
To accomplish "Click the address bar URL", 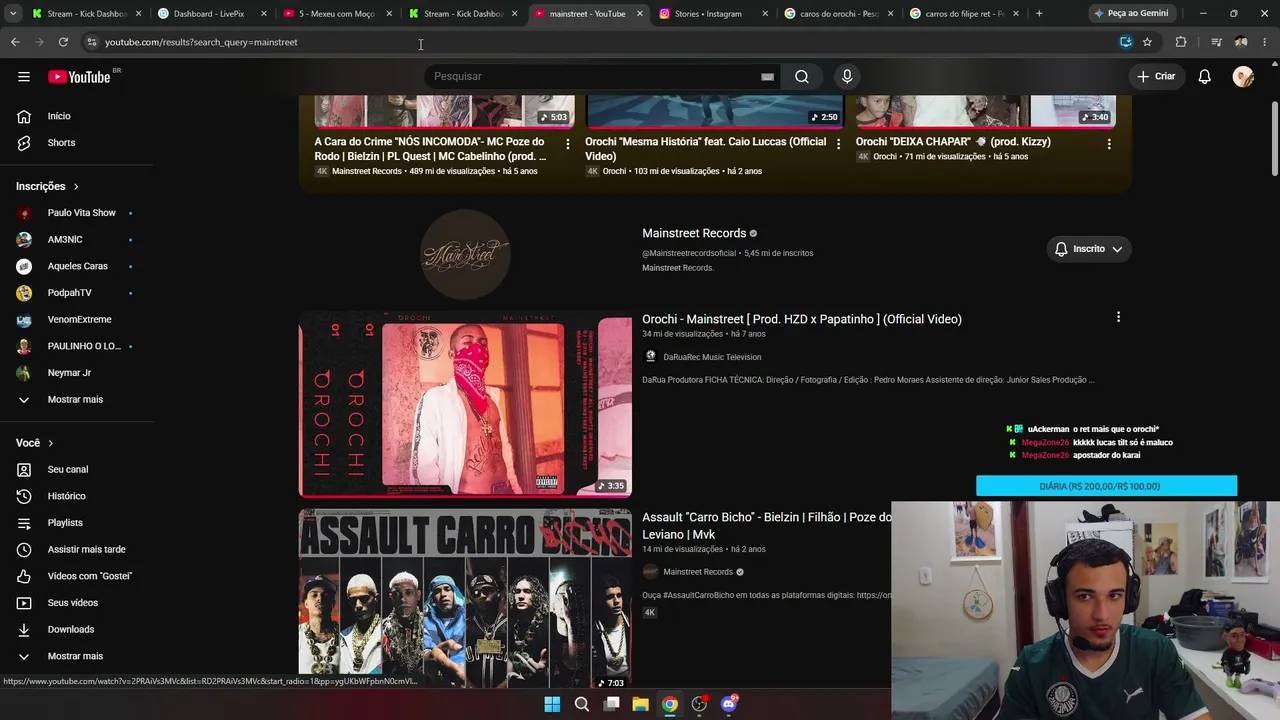I will tap(201, 42).
